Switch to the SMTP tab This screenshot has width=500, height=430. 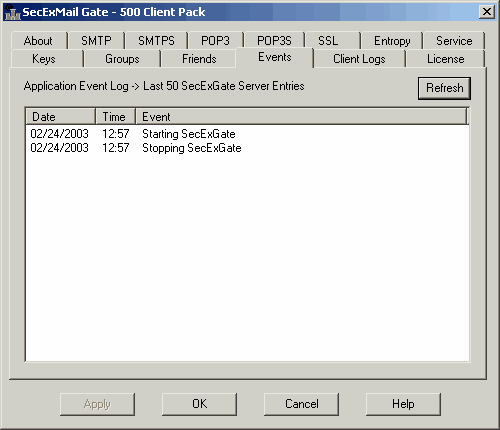(x=96, y=41)
